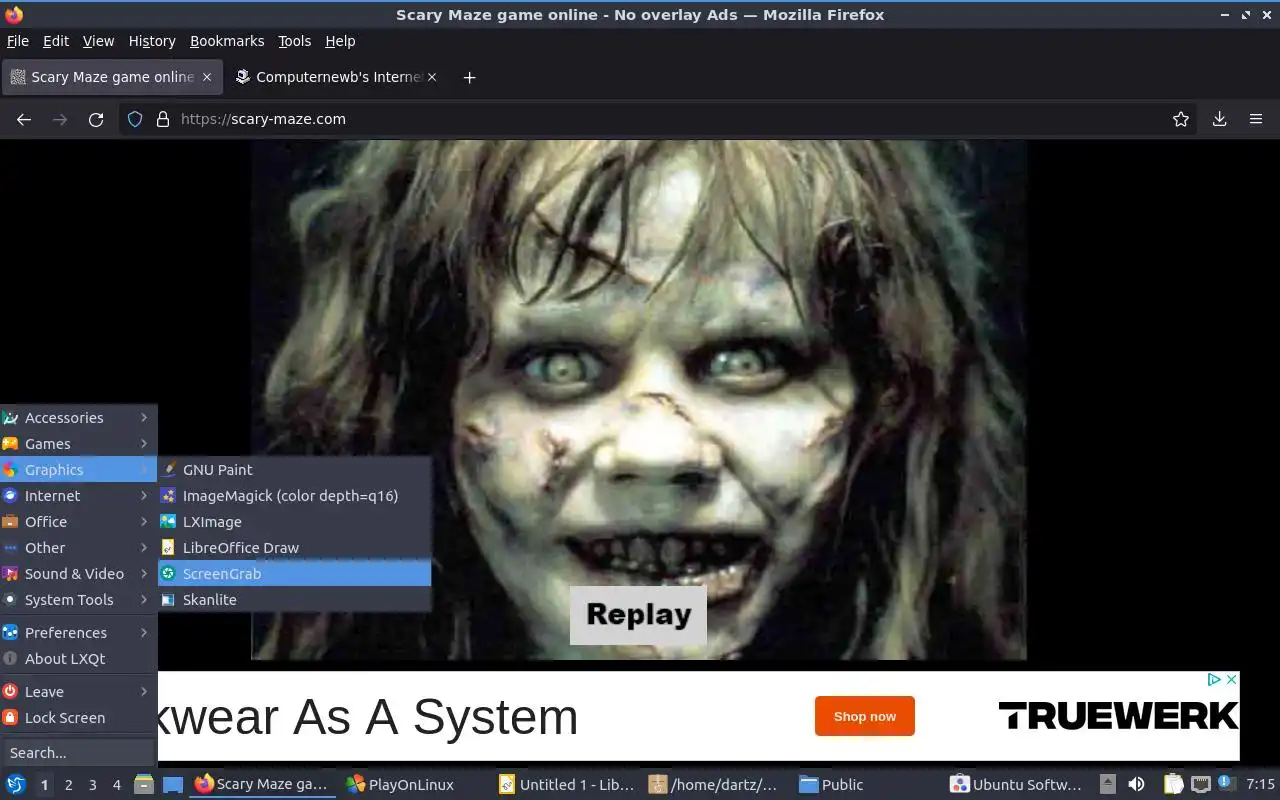The image size is (1280, 800).
Task: Click the scary-maze.com address bar
Action: click(660, 119)
